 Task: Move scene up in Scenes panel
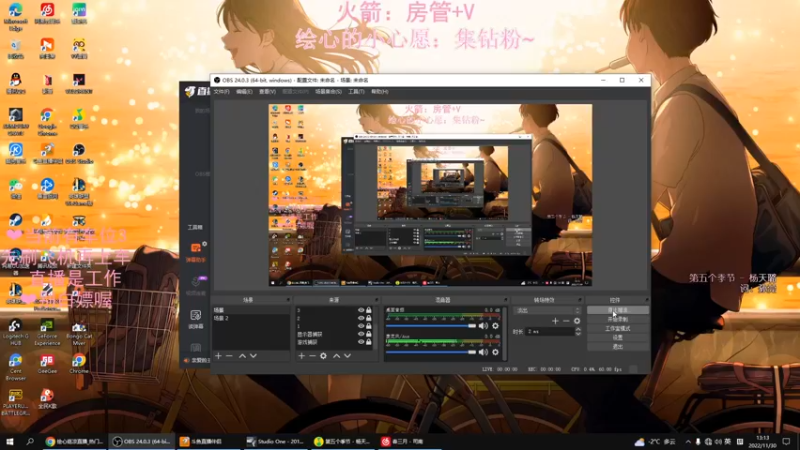coord(242,356)
